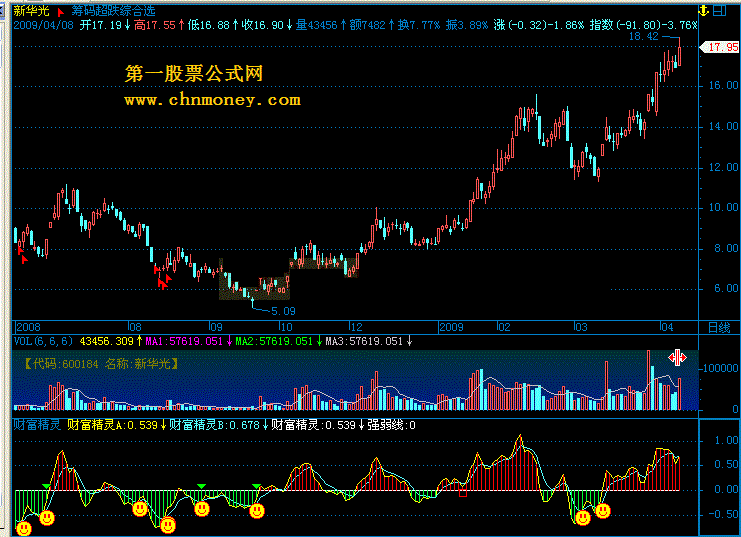Click the date 2009/04/08
741x537 pixels.
(43, 25)
